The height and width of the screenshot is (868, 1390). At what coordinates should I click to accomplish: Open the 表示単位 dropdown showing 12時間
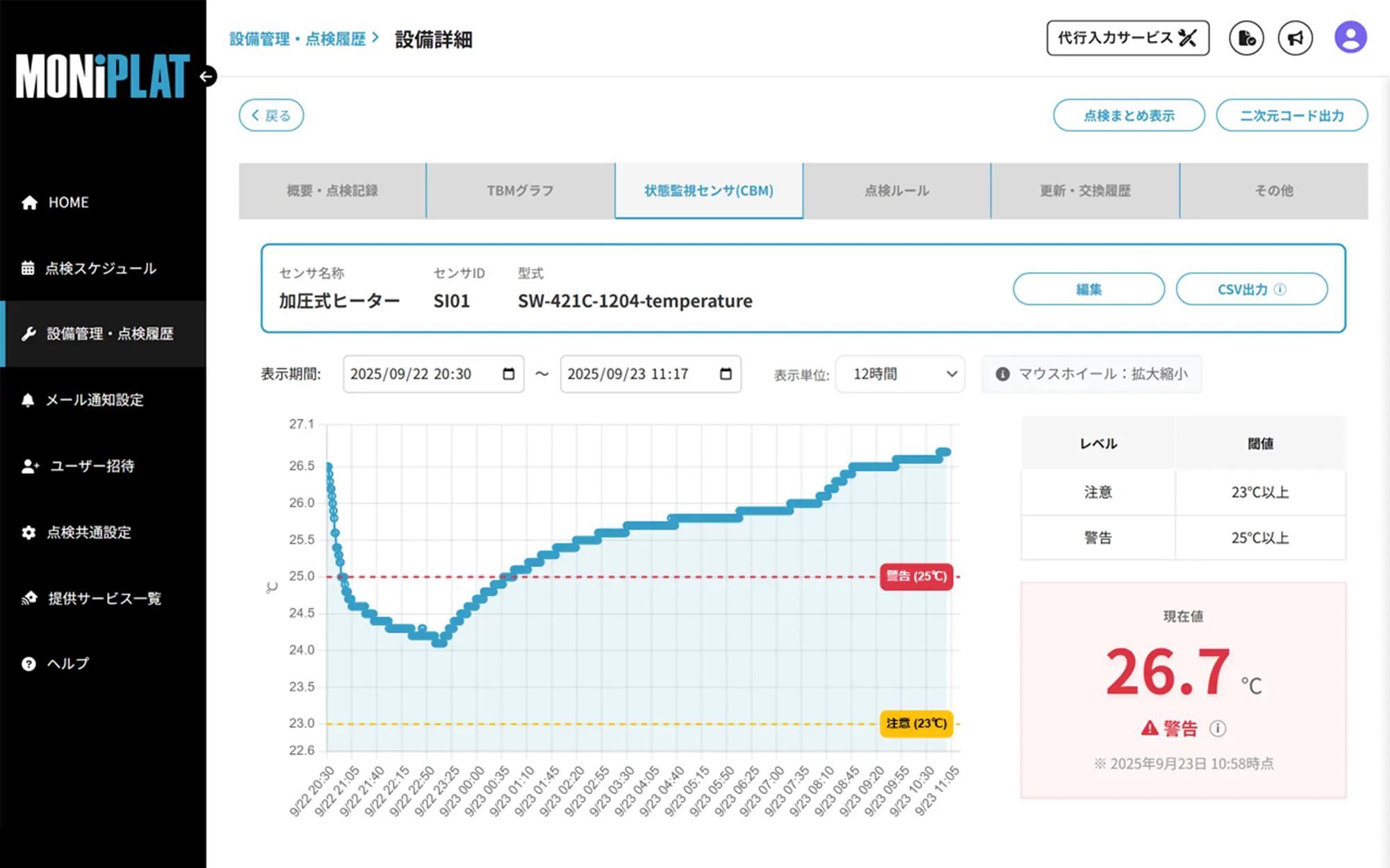point(900,374)
